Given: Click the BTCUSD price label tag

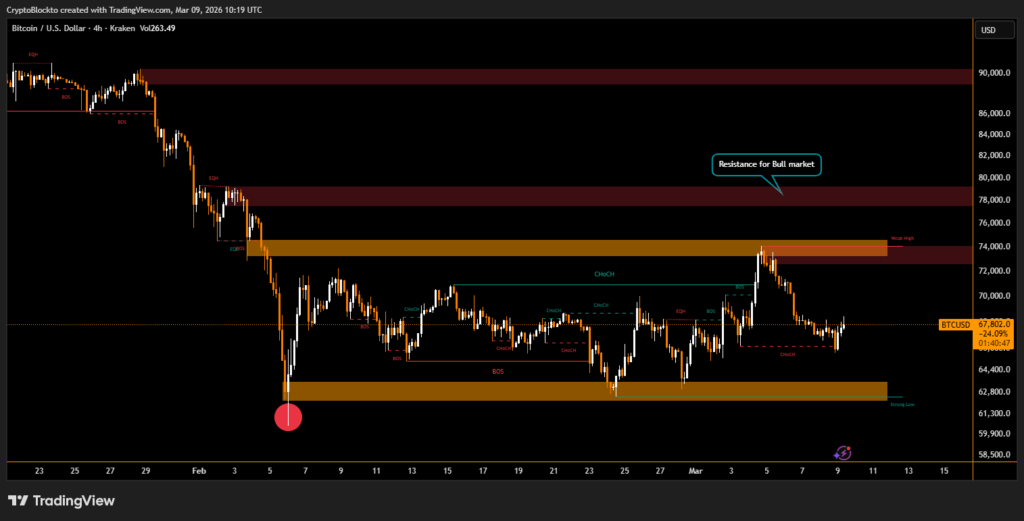Looking at the screenshot, I should pos(957,325).
